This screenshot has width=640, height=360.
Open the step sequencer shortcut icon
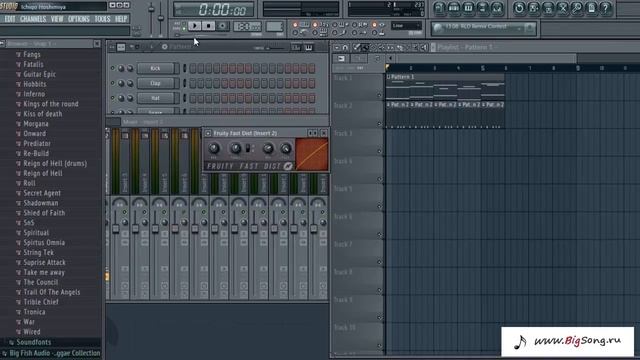[453, 8]
